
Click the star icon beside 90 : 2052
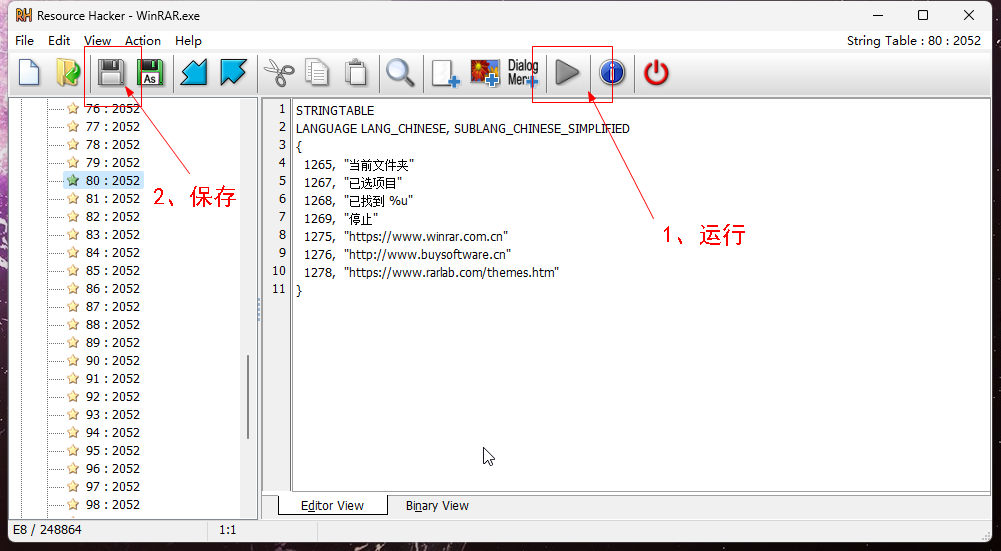click(73, 361)
